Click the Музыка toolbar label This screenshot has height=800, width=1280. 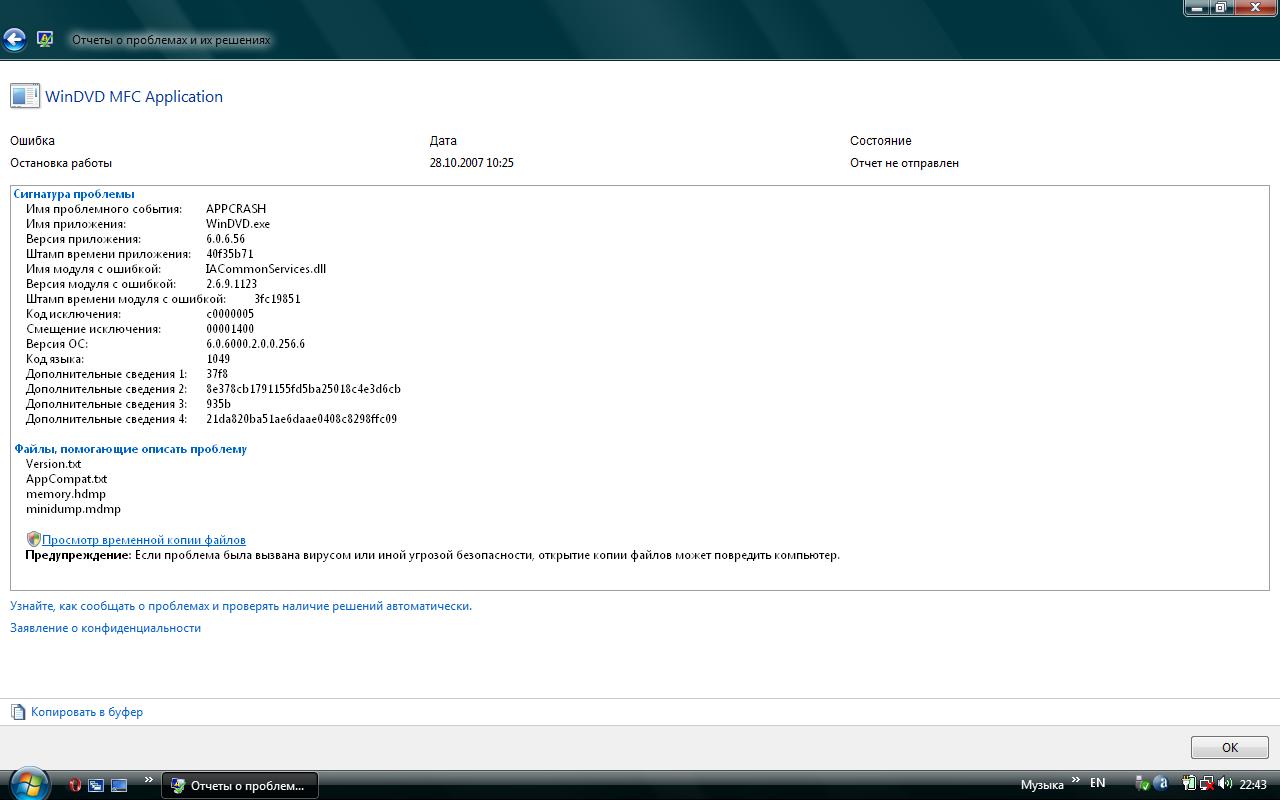[1042, 785]
